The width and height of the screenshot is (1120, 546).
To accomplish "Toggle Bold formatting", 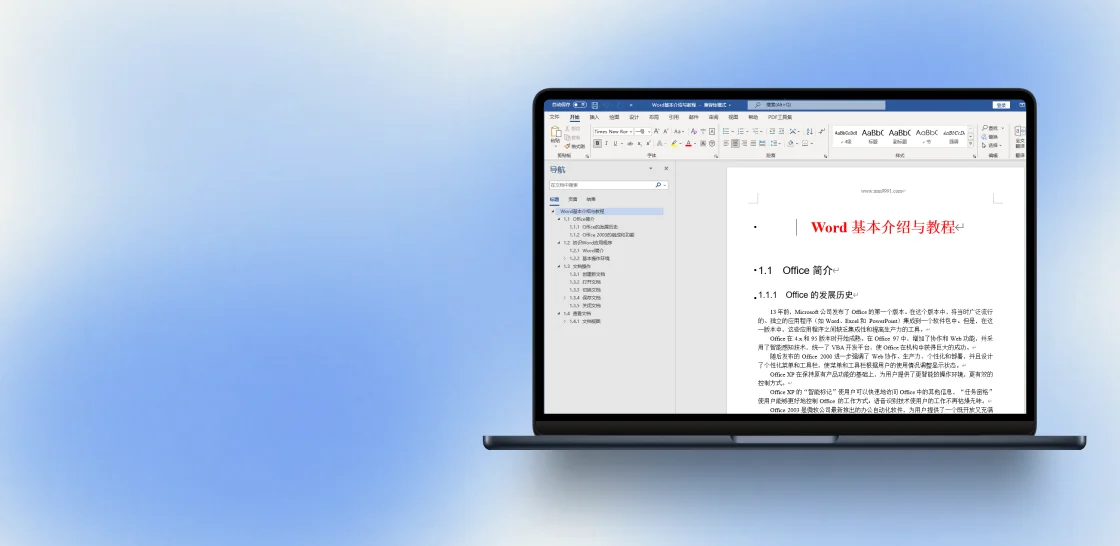I will (597, 143).
